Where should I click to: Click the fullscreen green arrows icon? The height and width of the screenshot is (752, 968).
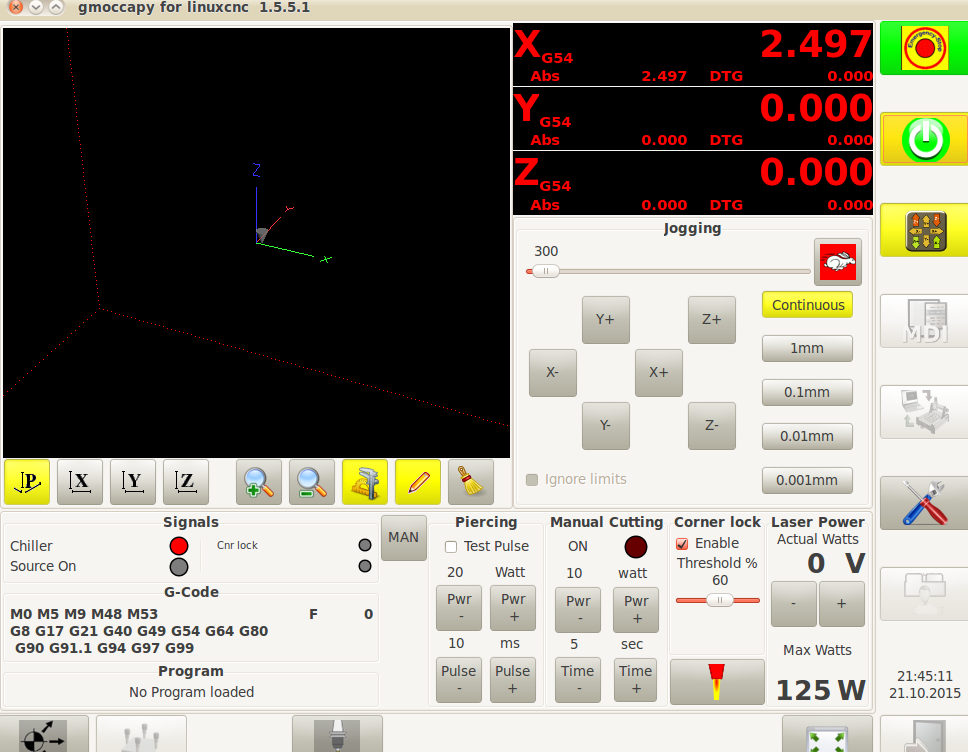[x=827, y=735]
